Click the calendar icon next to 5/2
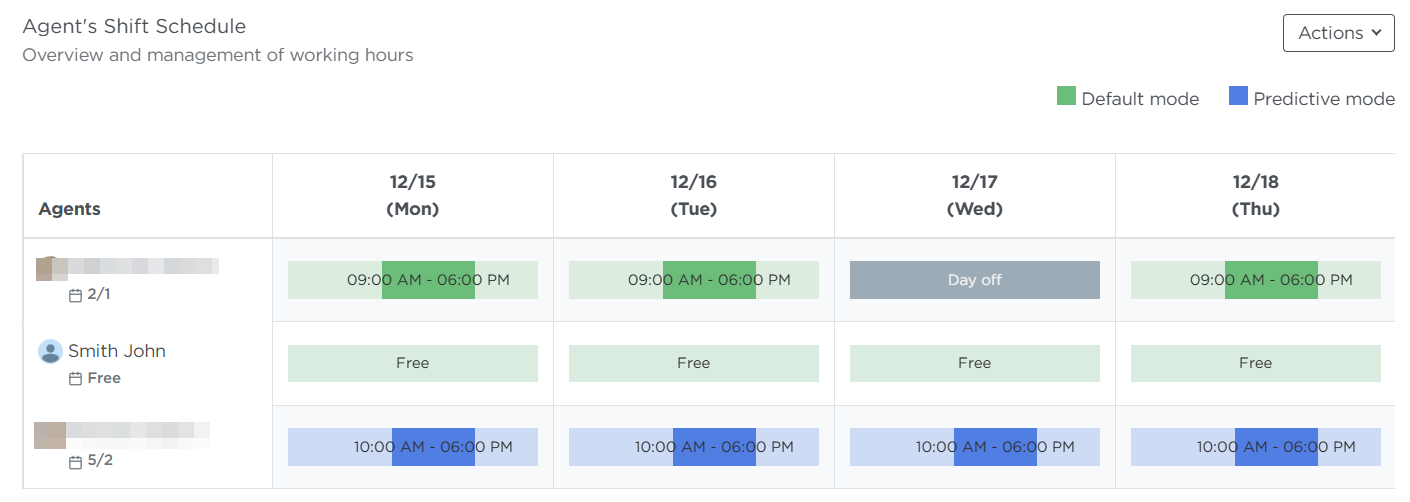This screenshot has width=1410, height=502. (x=75, y=463)
